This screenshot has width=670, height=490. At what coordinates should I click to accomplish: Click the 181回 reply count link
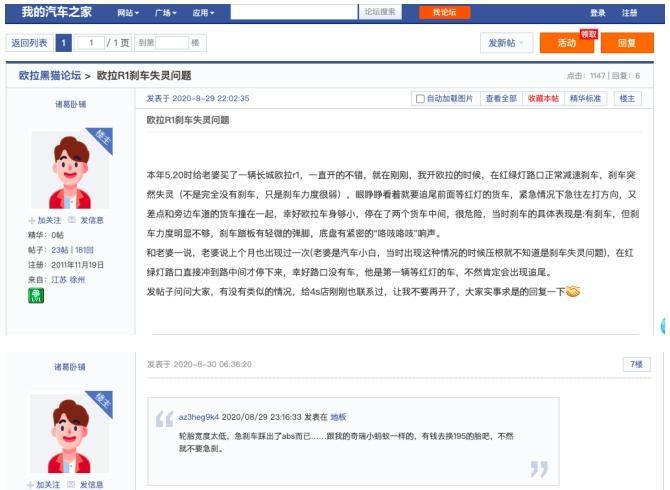(x=85, y=250)
